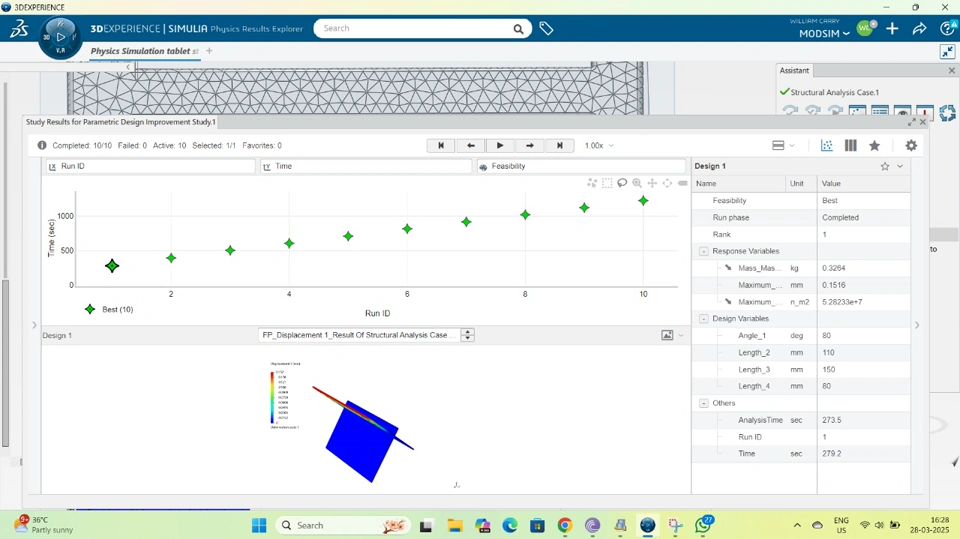Jump to last design in playback

pos(559,145)
